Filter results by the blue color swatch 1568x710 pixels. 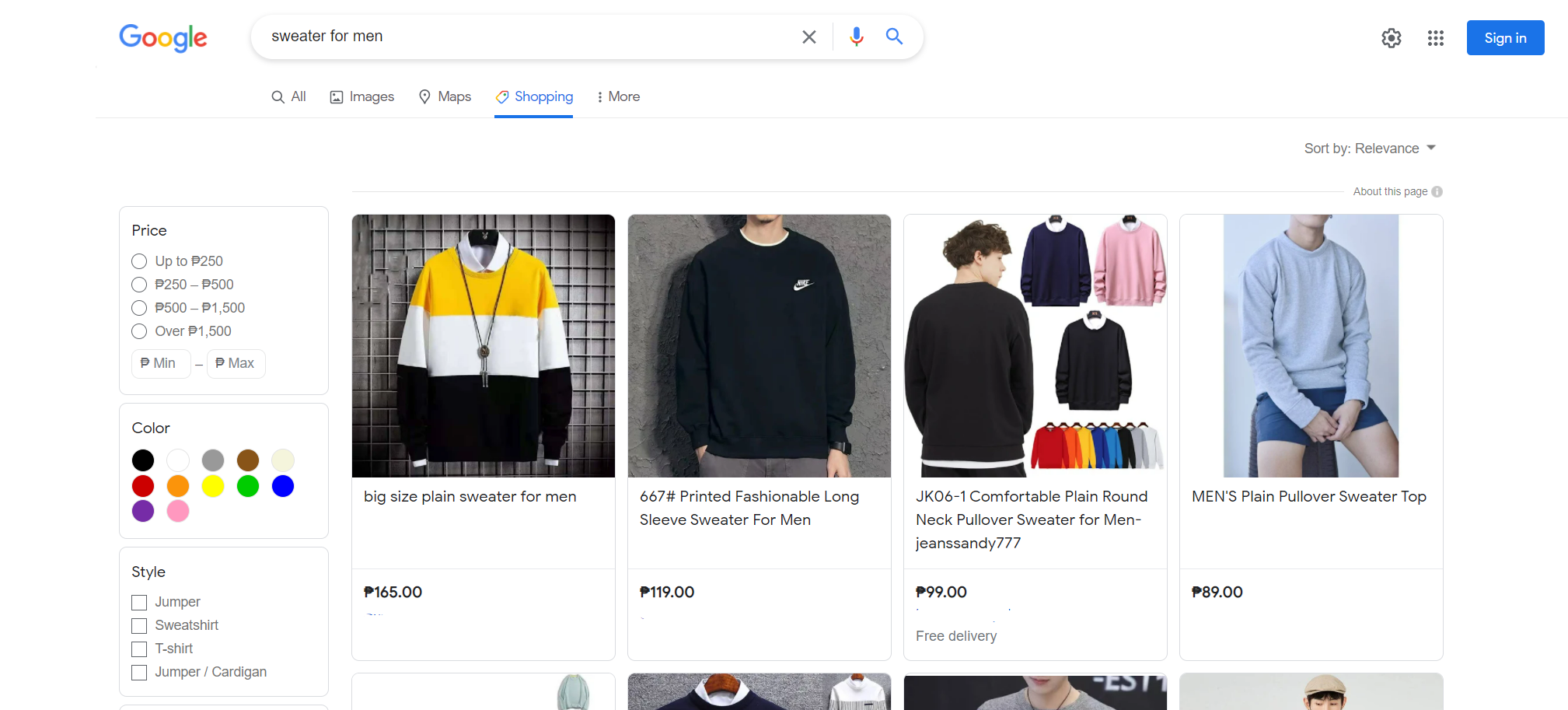[x=282, y=485]
